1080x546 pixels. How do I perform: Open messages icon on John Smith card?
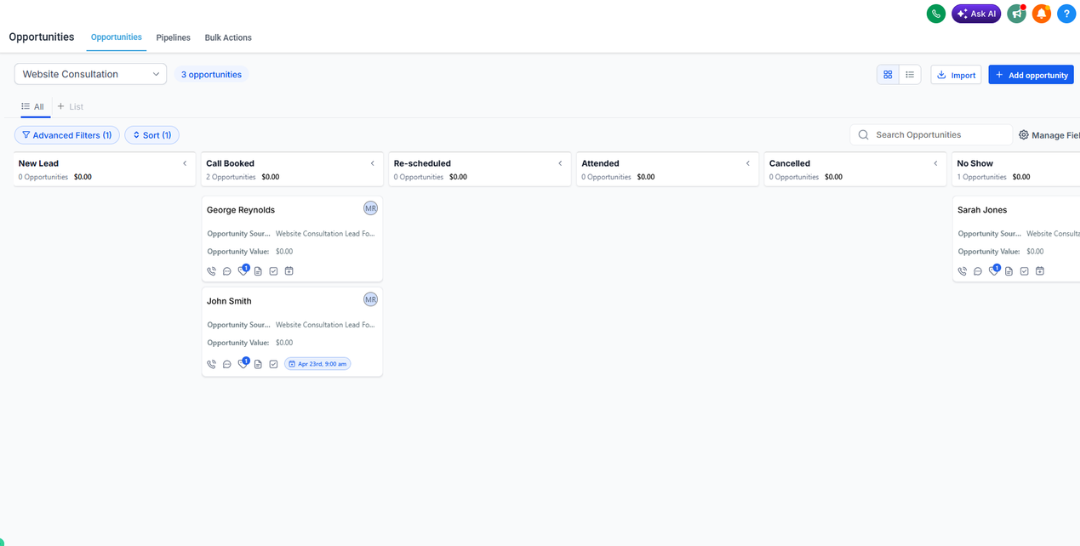227,364
